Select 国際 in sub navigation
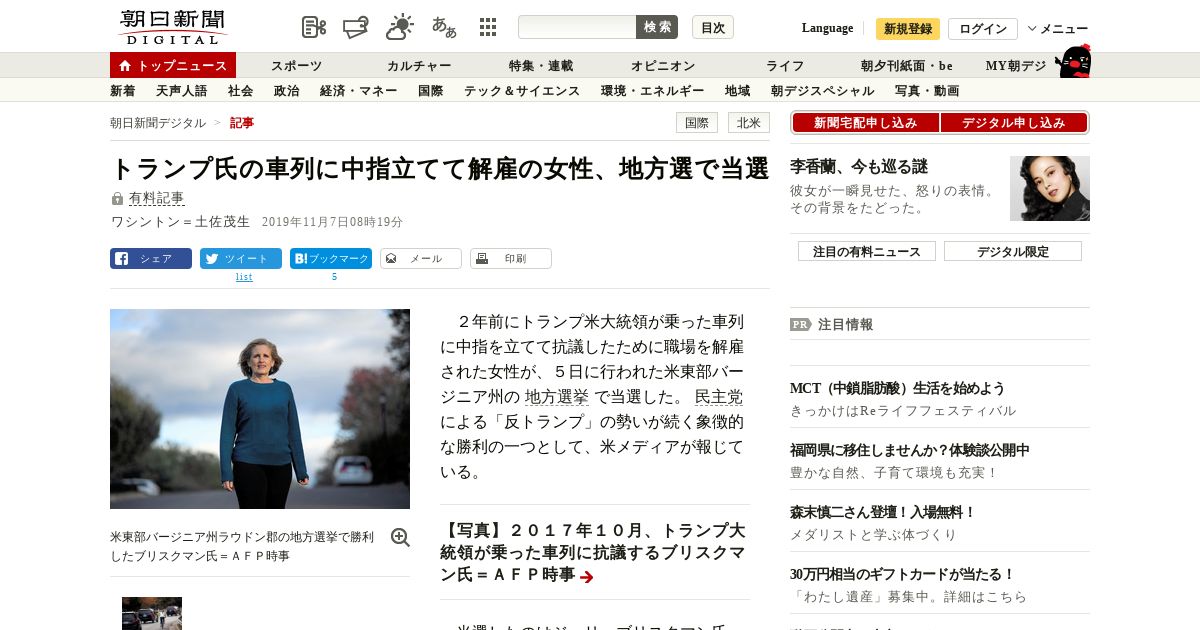Screen dimensions: 1200x630 (431, 91)
